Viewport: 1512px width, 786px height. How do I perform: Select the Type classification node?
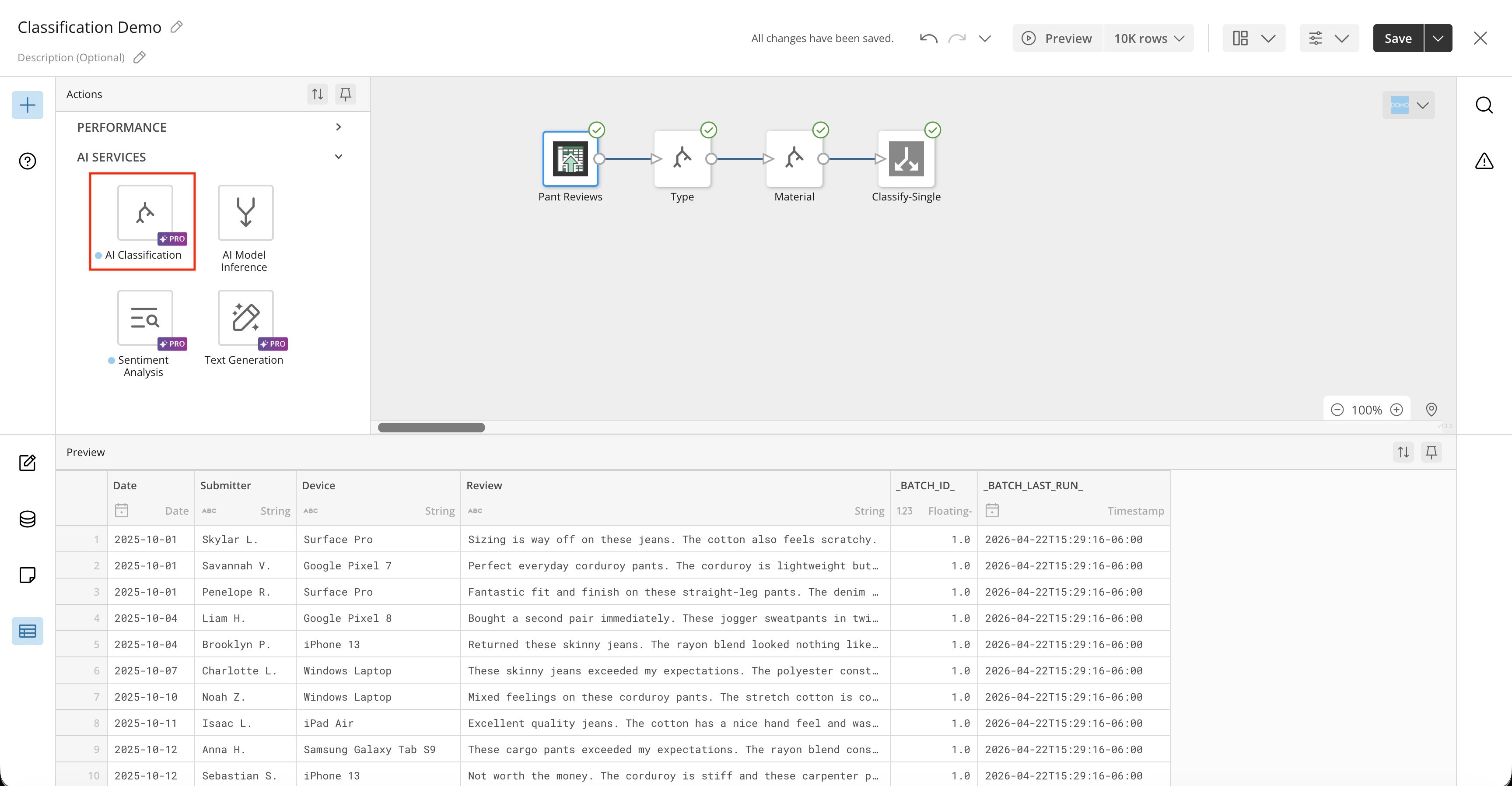pos(682,158)
